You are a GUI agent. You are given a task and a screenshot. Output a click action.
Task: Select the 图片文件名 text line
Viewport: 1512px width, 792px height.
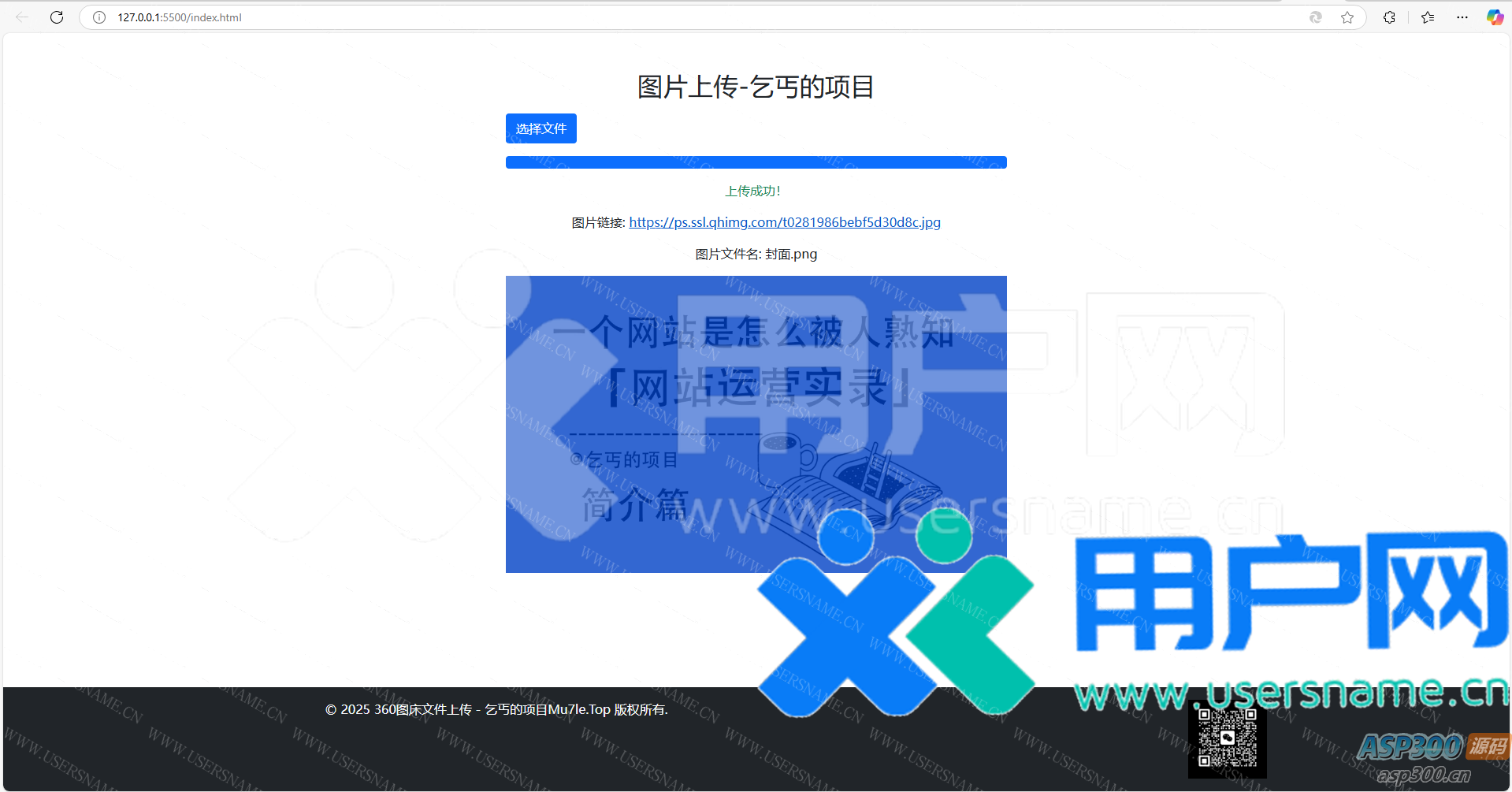756,254
